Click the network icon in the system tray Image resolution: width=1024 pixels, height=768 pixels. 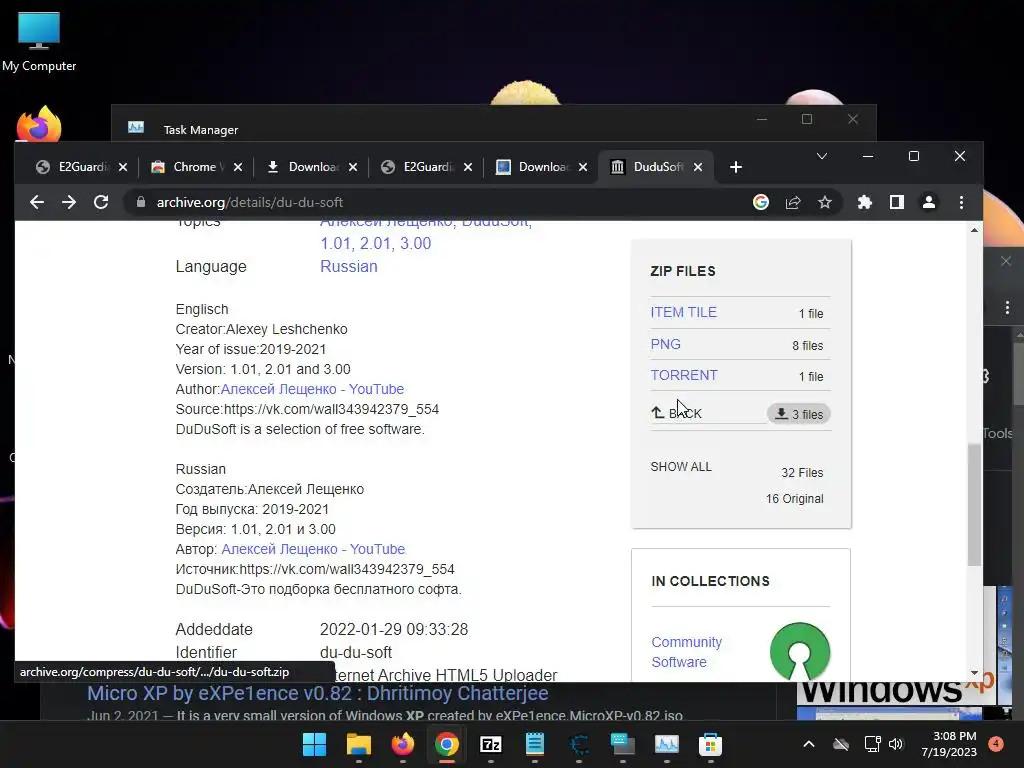[872, 744]
